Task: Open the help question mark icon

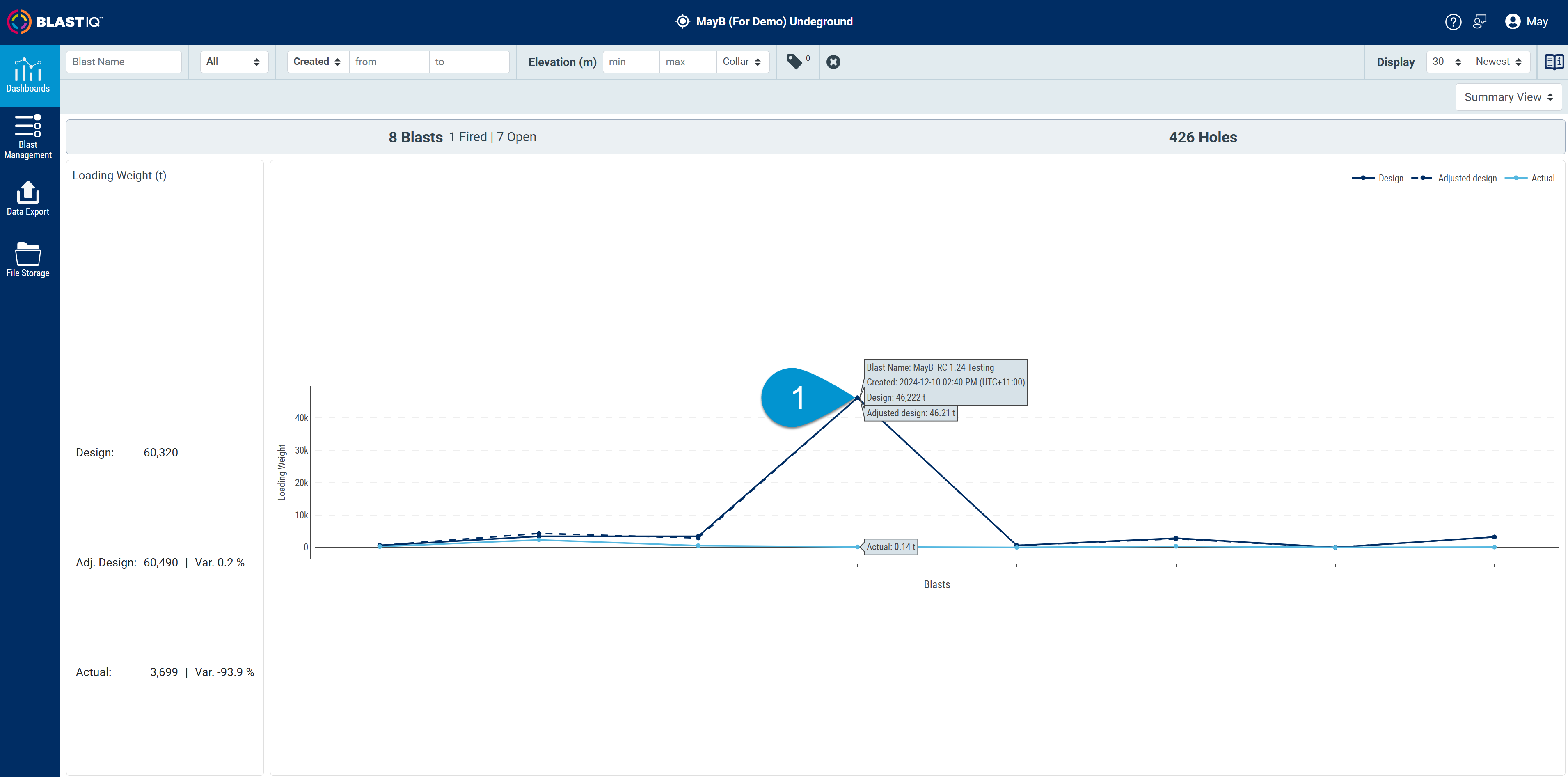Action: [x=1453, y=22]
